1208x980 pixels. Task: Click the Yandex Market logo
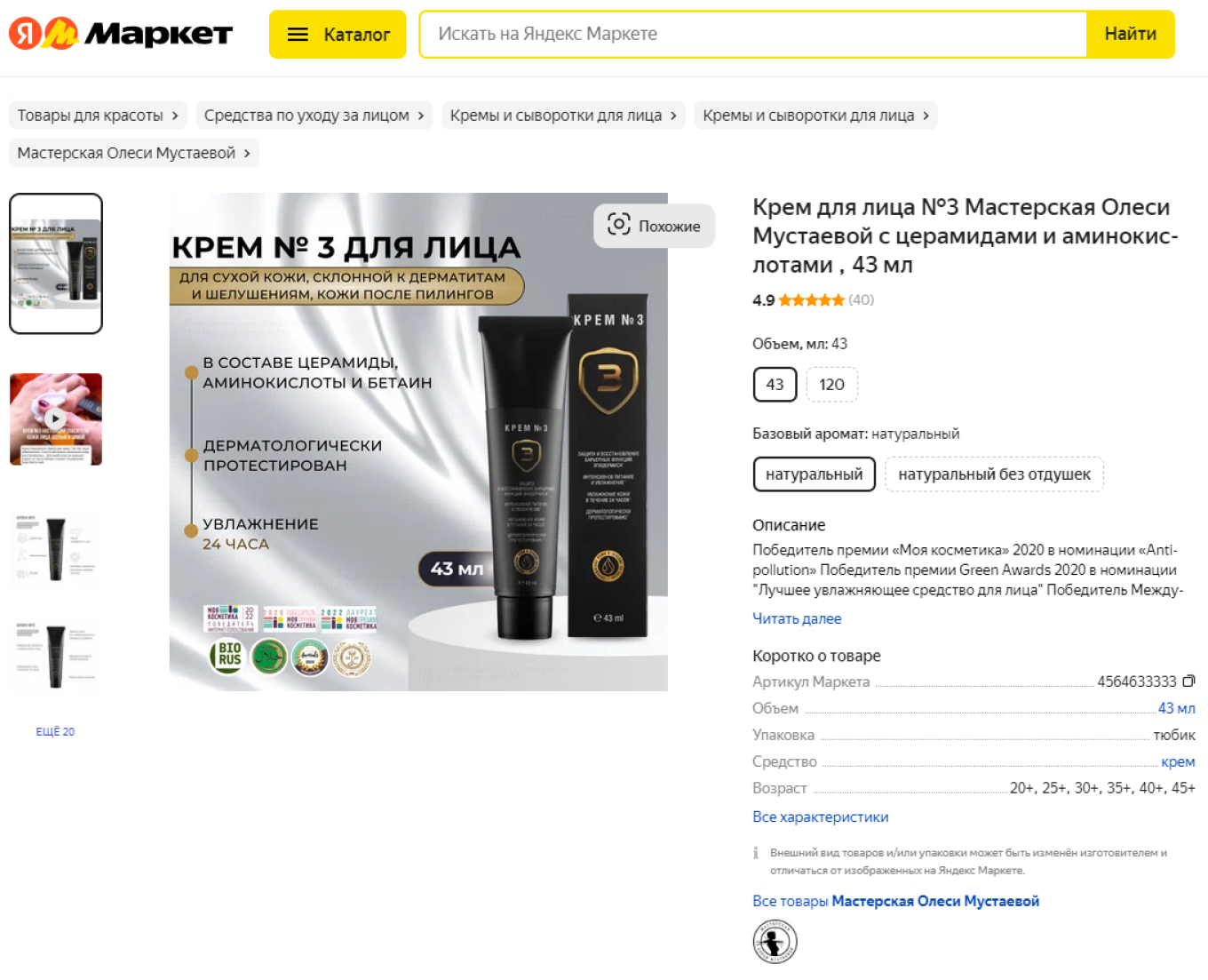121,34
